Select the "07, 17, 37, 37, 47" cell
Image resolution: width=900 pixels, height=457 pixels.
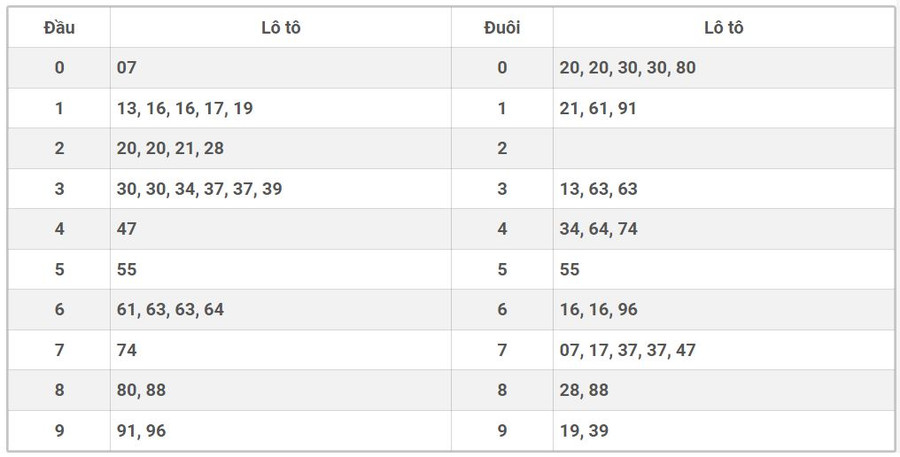click(628, 350)
